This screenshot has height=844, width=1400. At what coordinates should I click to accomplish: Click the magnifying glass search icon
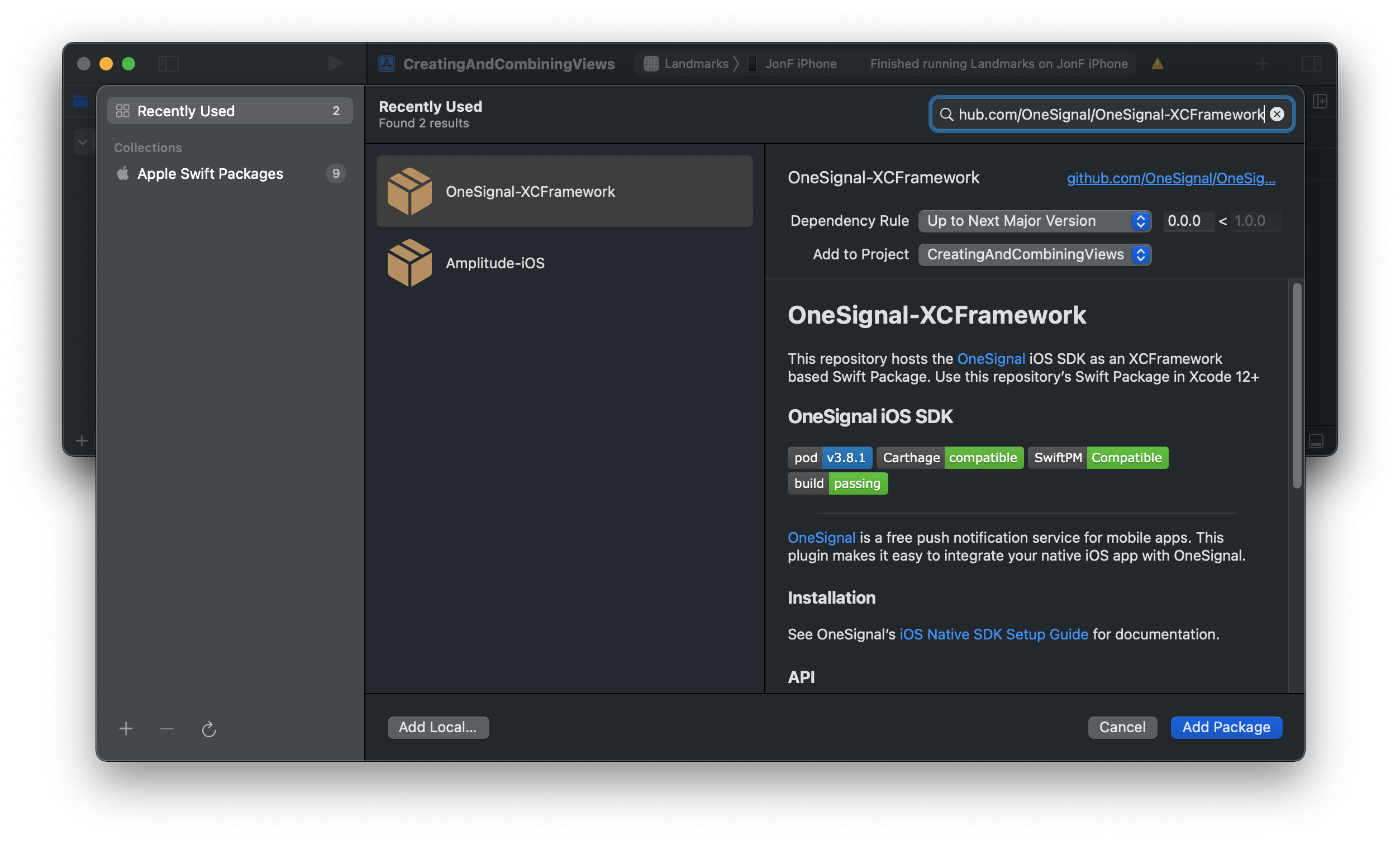945,114
